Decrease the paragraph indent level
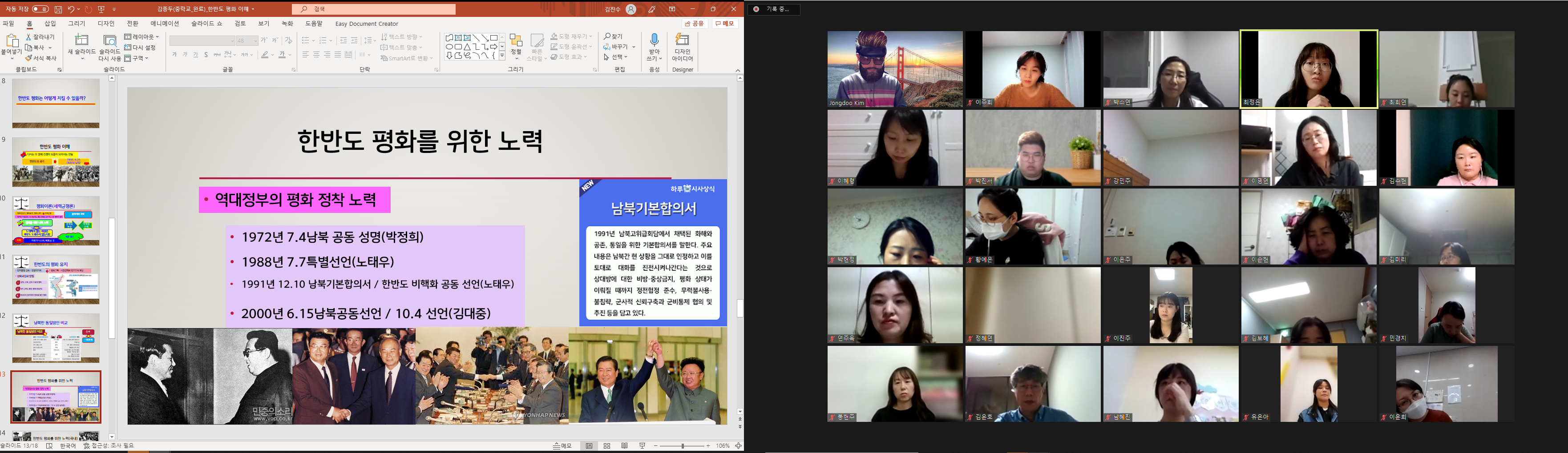1568x453 pixels. (344, 40)
